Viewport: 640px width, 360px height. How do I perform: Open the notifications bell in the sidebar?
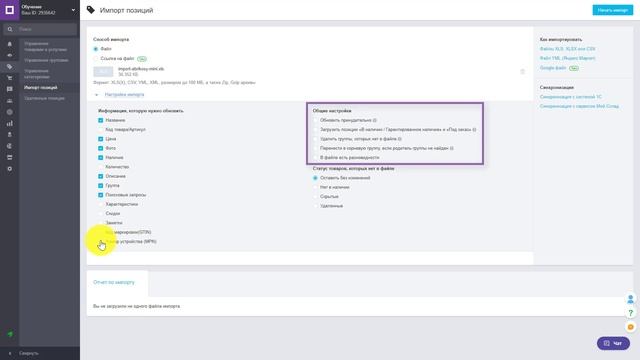(9, 44)
